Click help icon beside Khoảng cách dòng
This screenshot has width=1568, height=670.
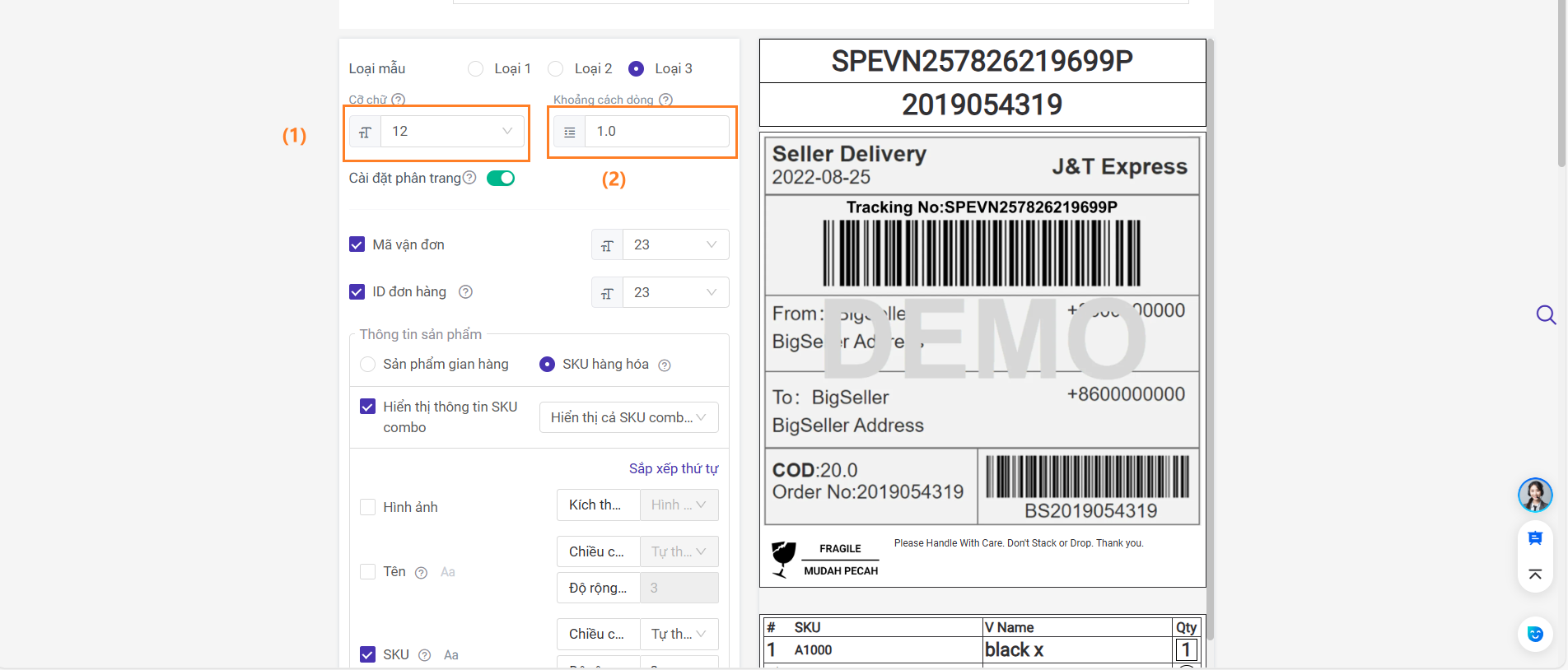click(666, 100)
